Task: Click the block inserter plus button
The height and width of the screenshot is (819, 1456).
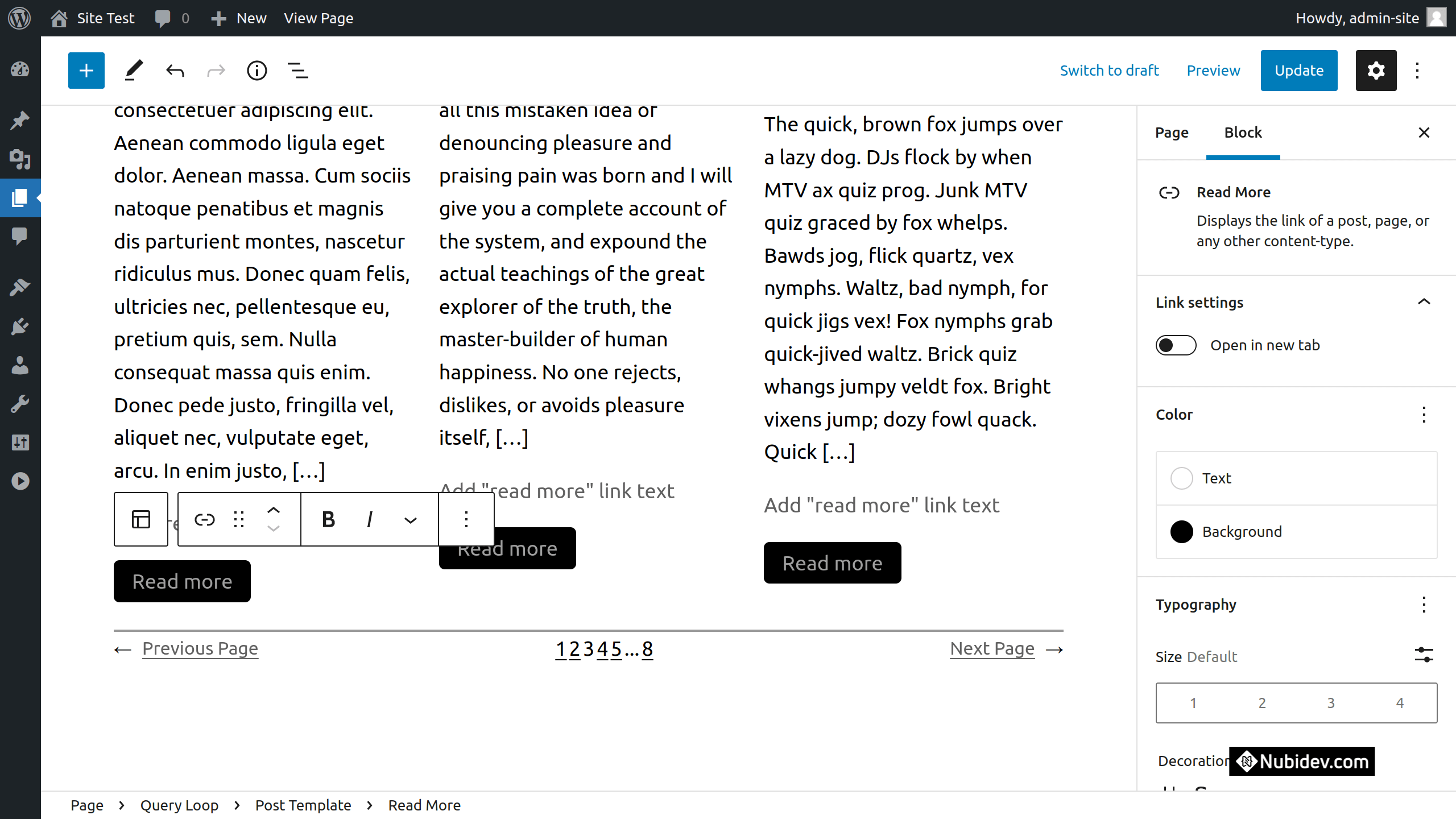Action: point(86,71)
